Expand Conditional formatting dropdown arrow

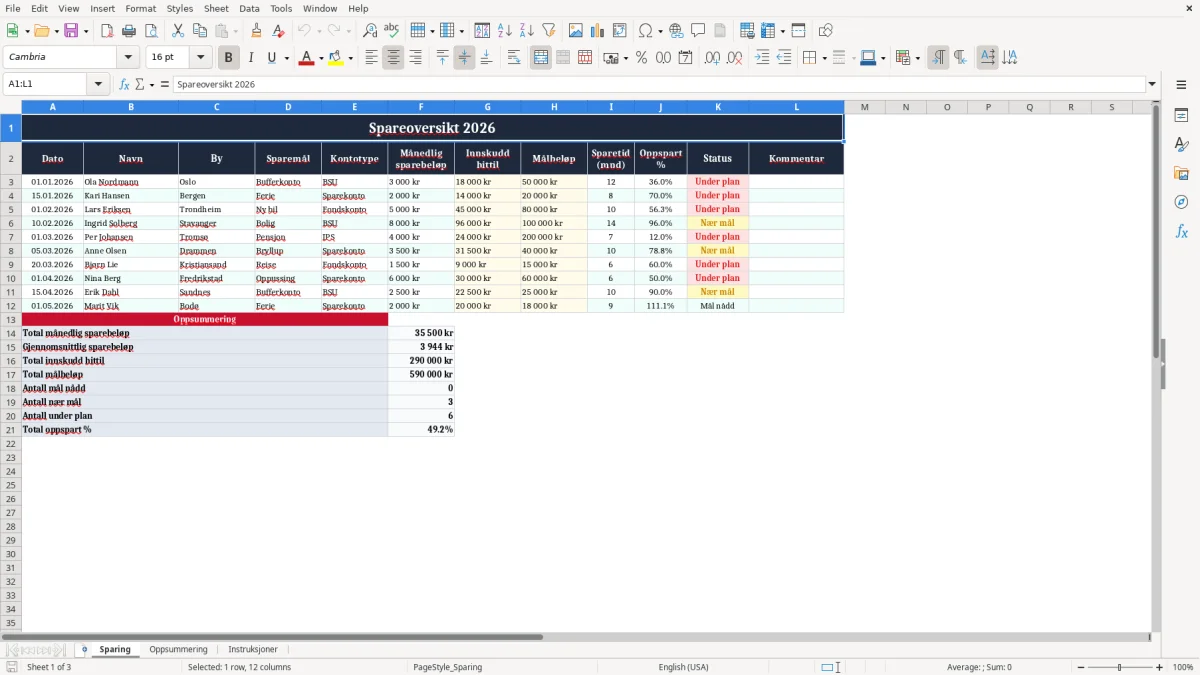point(917,58)
